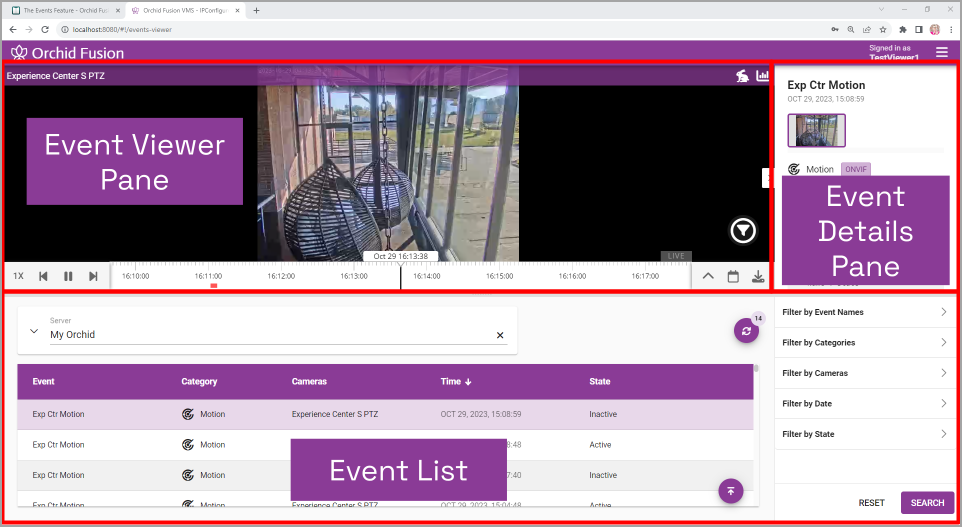
Task: Jump to LIVE video
Action: [676, 256]
